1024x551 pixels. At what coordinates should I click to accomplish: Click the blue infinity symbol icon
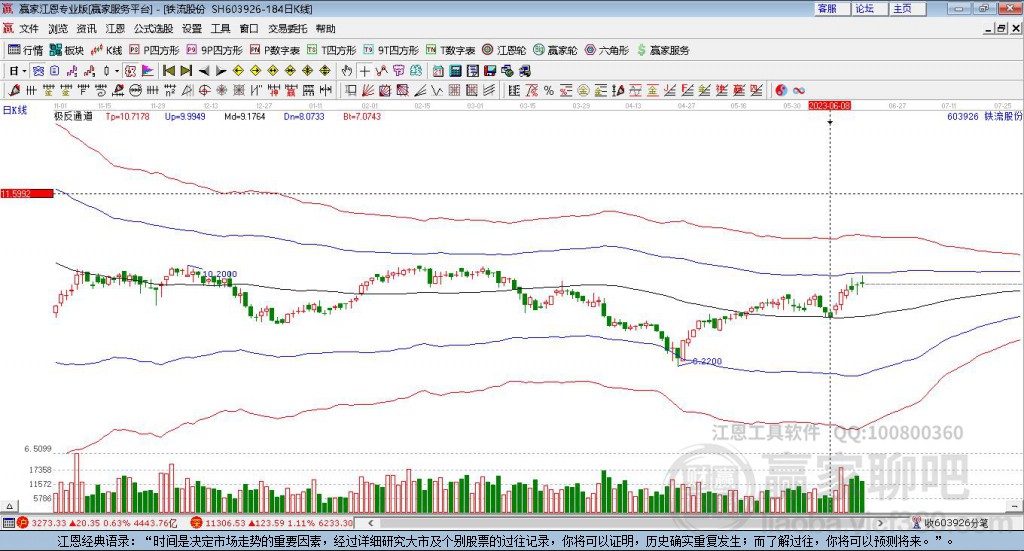pyautogui.click(x=799, y=90)
